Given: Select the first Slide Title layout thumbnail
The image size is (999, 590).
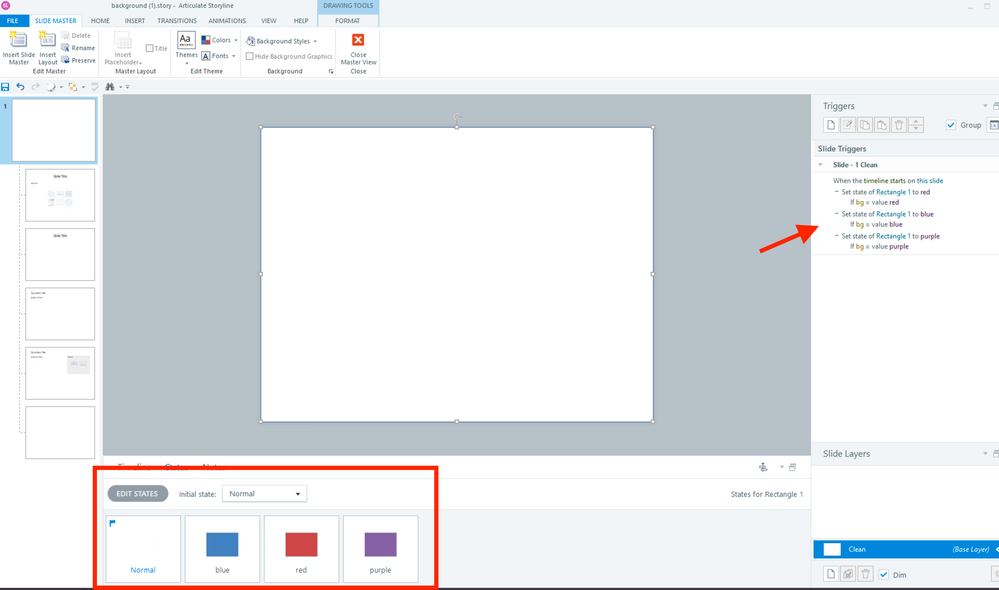Looking at the screenshot, I should coord(60,195).
